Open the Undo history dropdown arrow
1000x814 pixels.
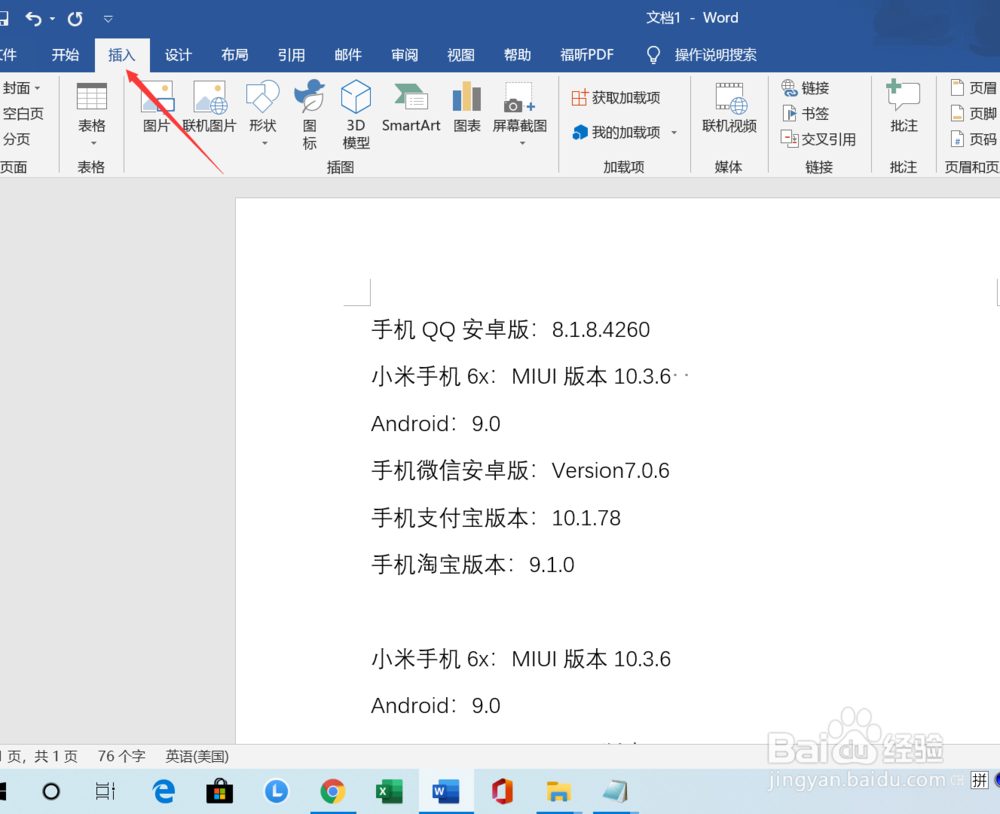click(x=52, y=19)
